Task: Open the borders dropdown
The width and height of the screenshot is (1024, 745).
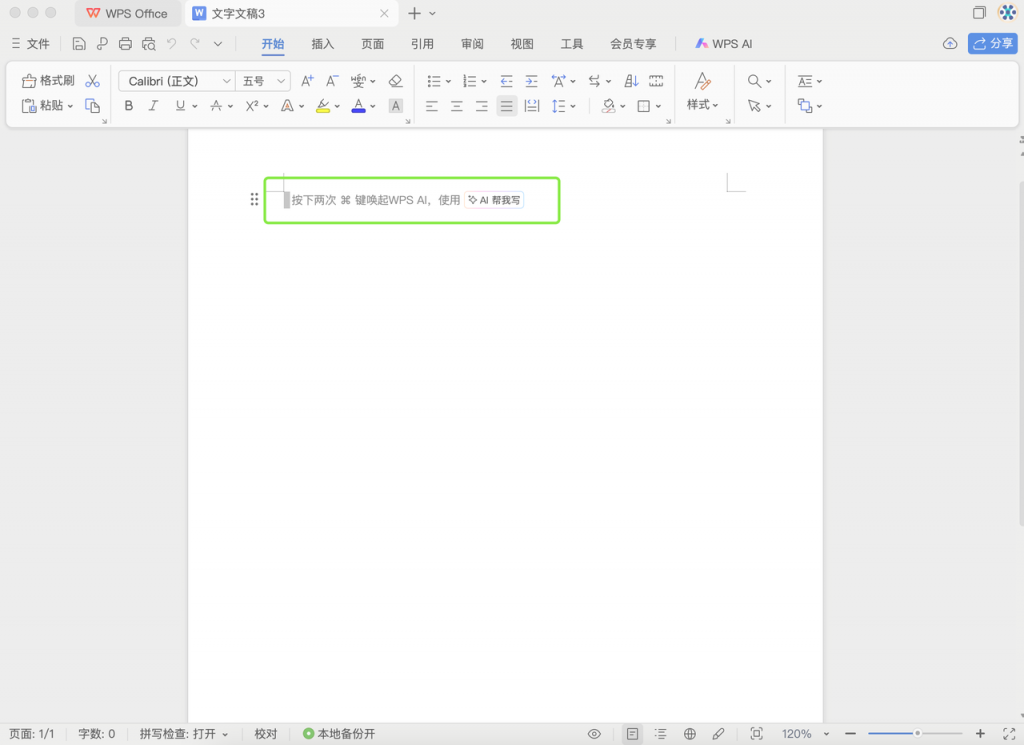Action: pyautogui.click(x=658, y=106)
